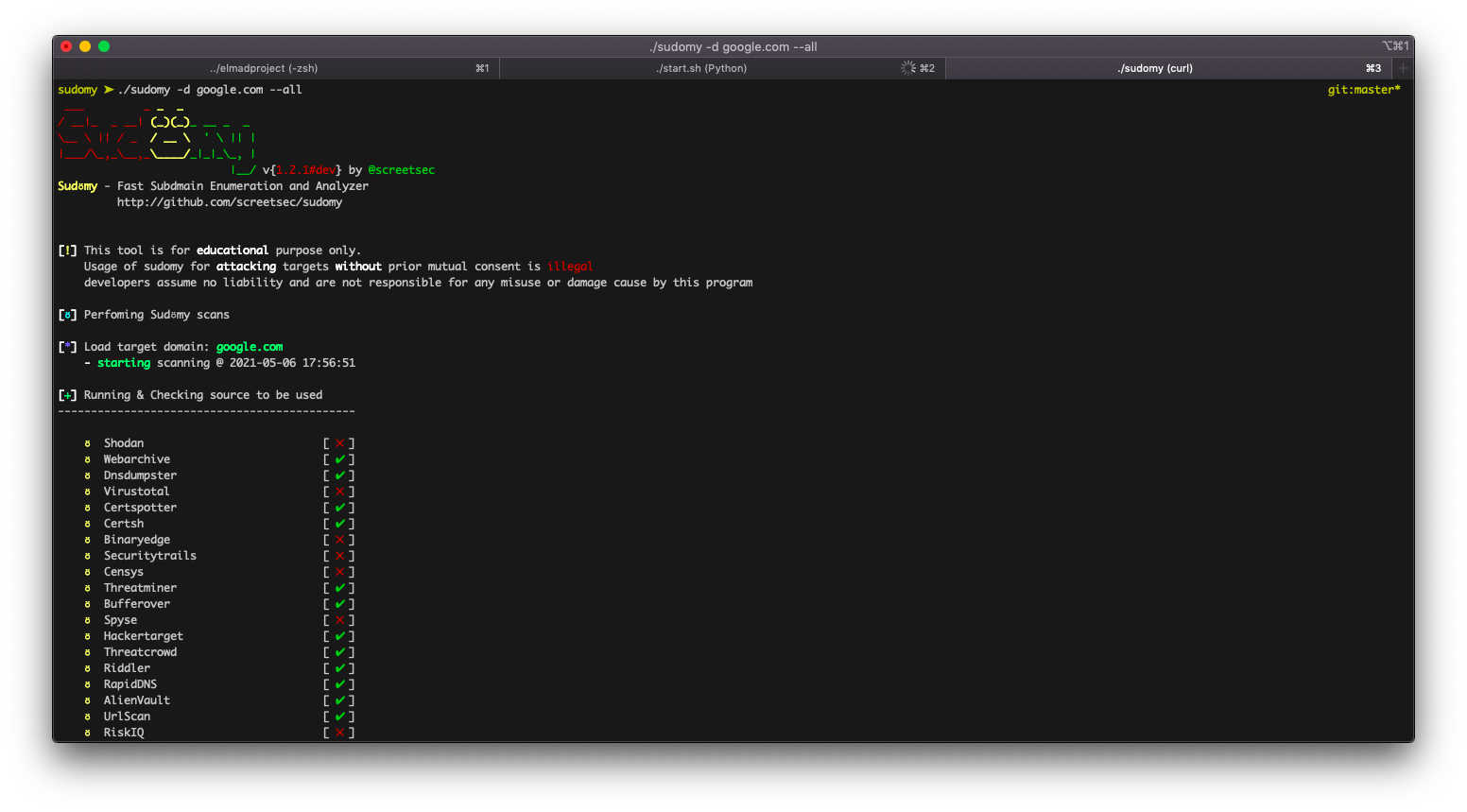Click the red X icon next to Securitytrails
Screen dimensions: 1467x812
click(x=339, y=555)
